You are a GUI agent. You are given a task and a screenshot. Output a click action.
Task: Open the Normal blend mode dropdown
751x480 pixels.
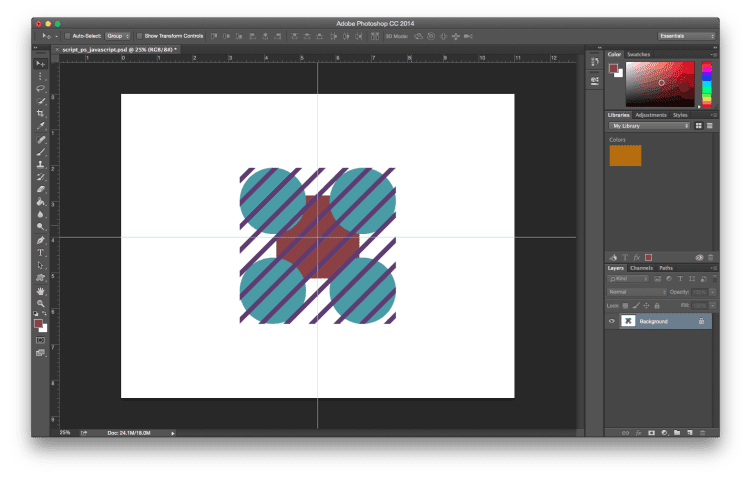pyautogui.click(x=637, y=292)
